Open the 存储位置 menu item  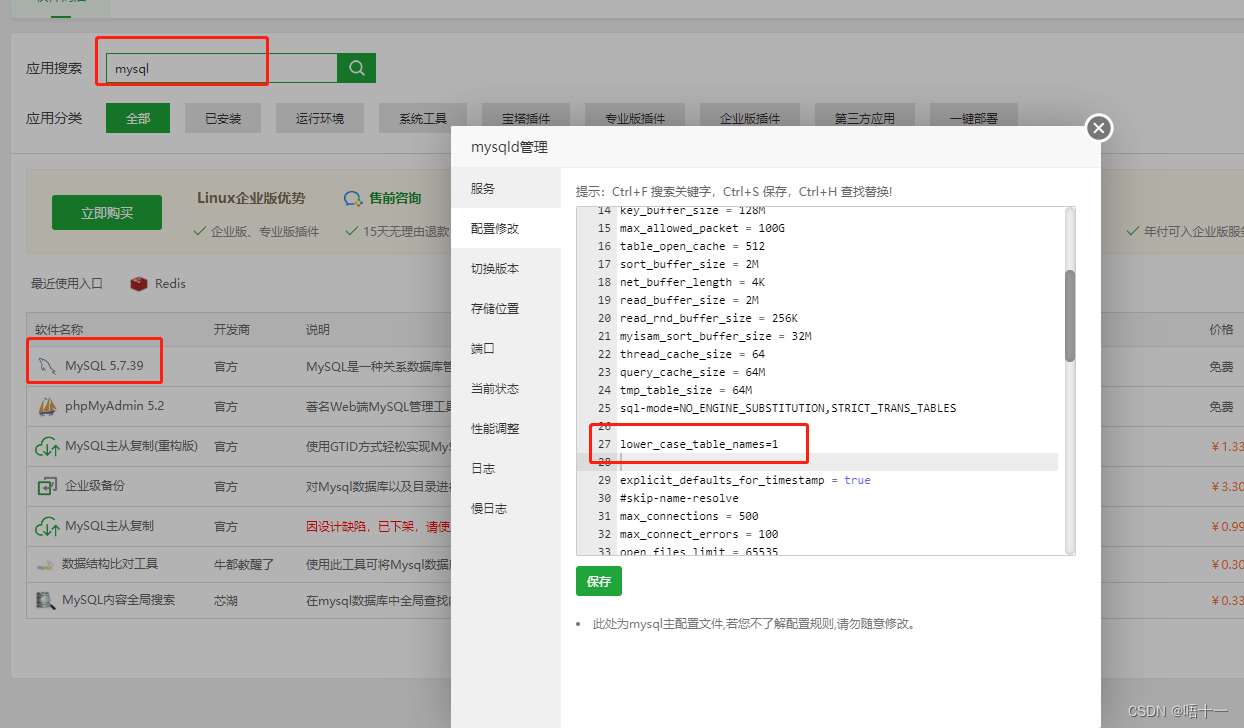tap(506, 308)
